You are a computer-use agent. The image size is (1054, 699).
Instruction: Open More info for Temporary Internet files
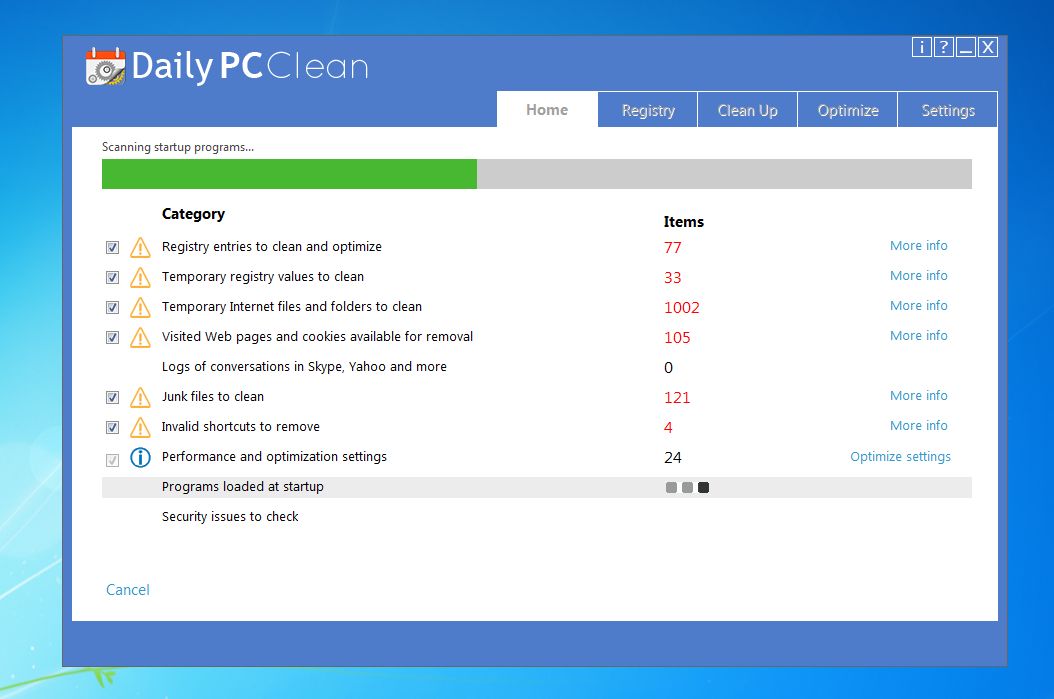(918, 305)
